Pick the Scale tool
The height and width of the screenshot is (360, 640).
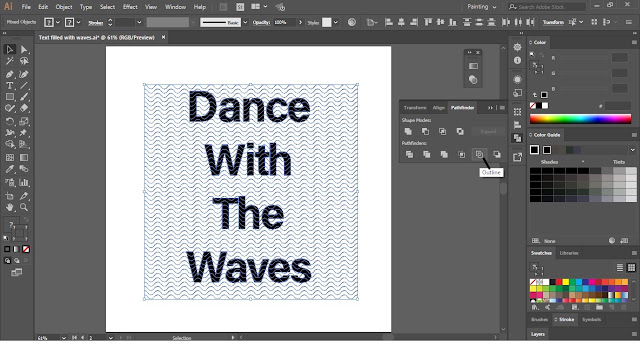24,122
